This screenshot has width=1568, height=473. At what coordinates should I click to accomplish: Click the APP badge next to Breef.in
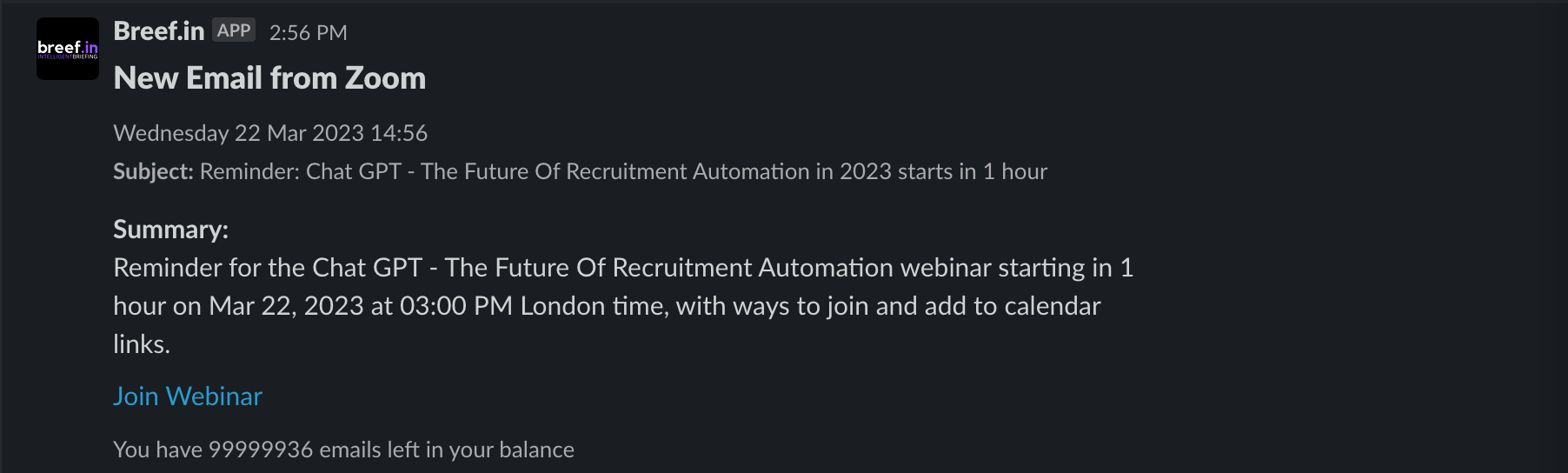tap(234, 30)
